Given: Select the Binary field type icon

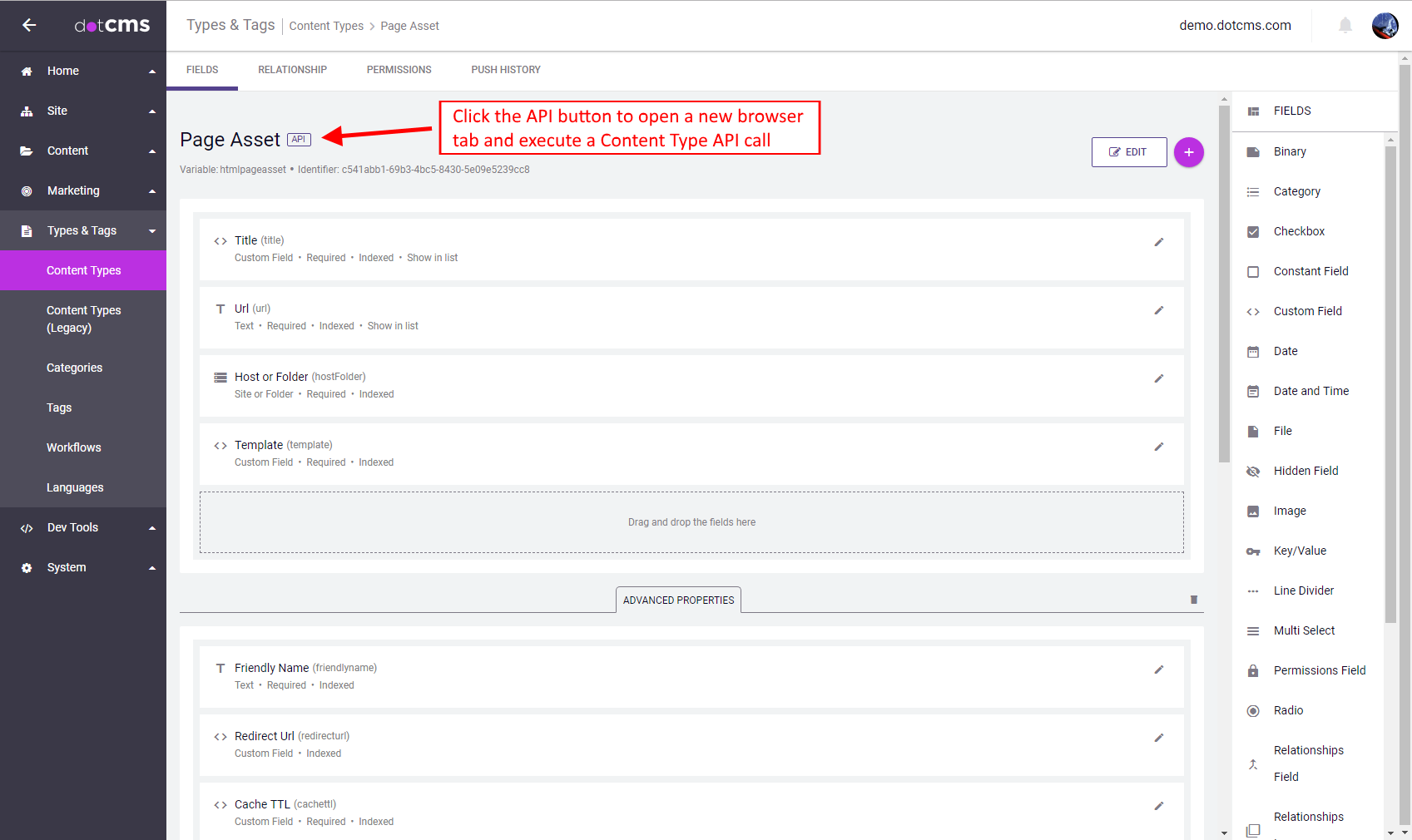Looking at the screenshot, I should (1254, 151).
